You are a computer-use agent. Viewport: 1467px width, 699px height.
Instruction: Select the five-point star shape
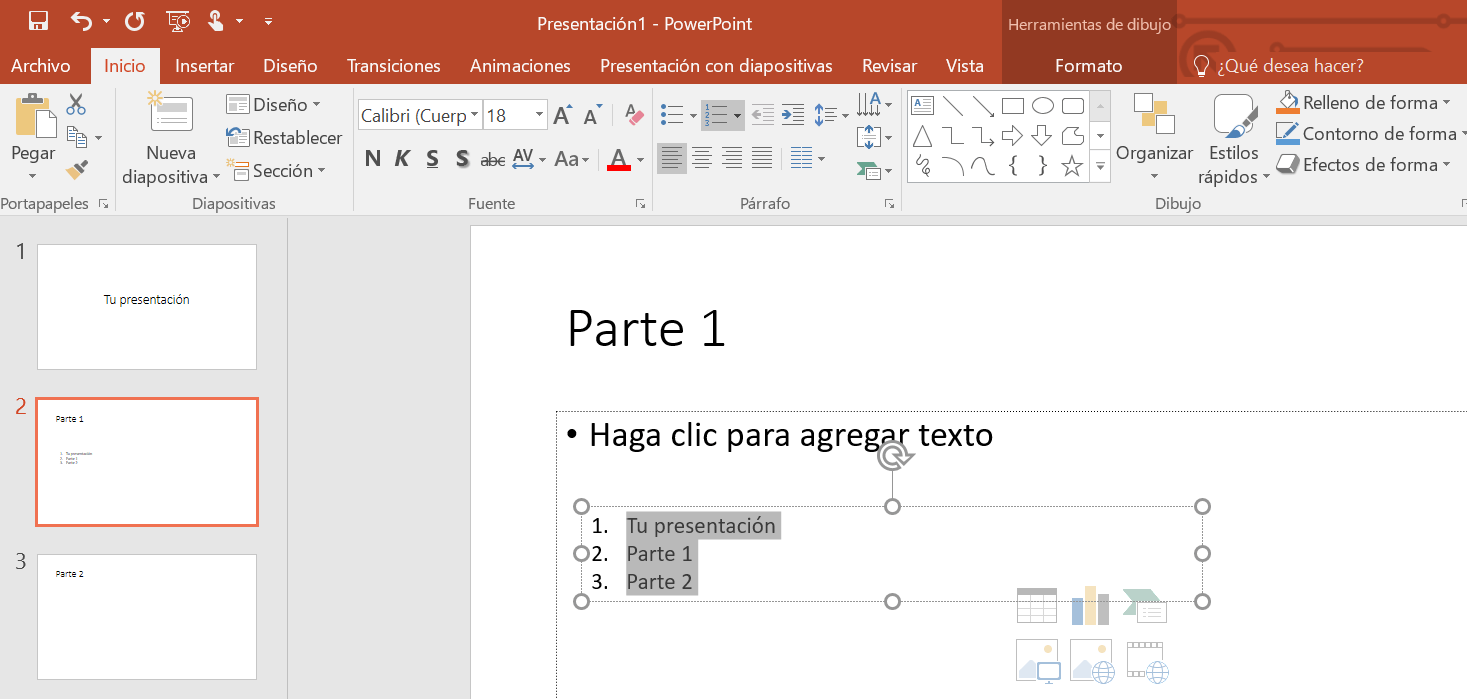[x=1072, y=166]
